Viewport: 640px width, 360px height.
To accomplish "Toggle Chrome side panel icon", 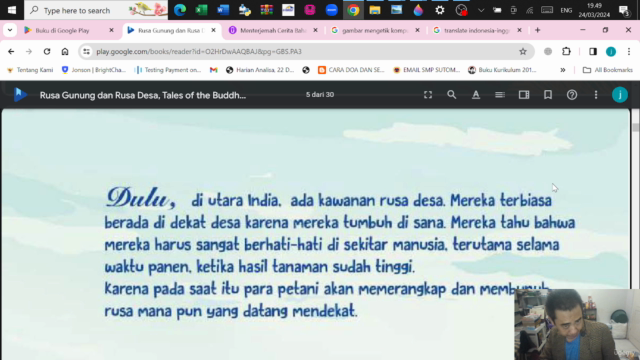I will 593,51.
